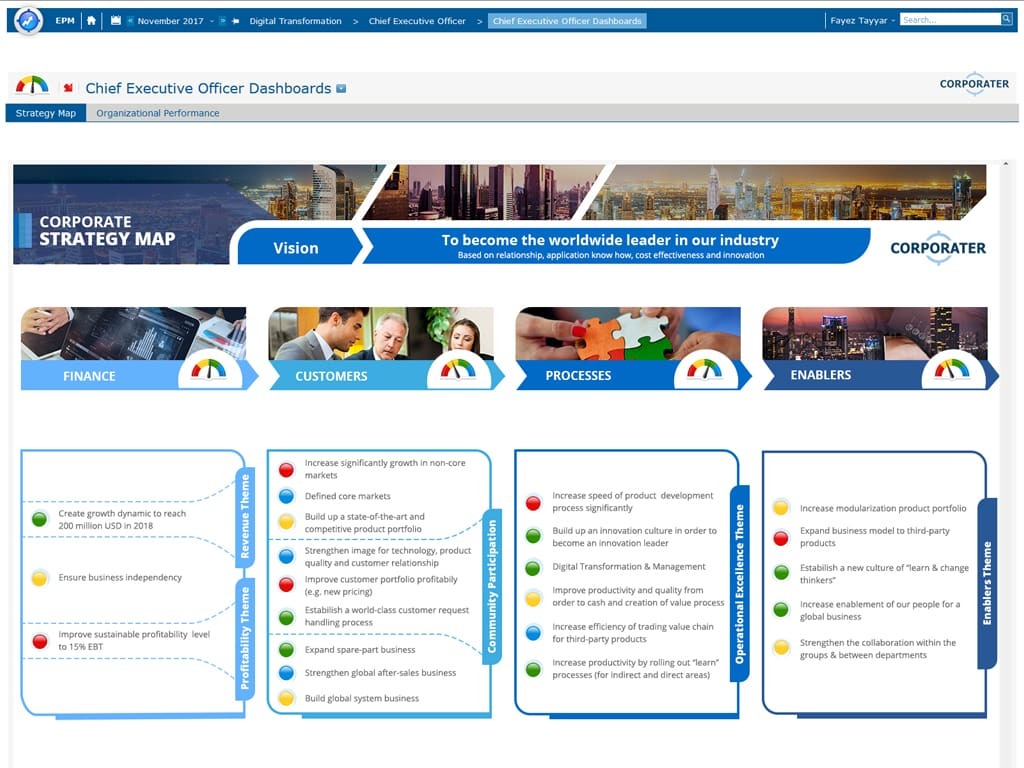Open Digital Transformation breadcrumb link
The image size is (1024, 768).
tap(295, 21)
